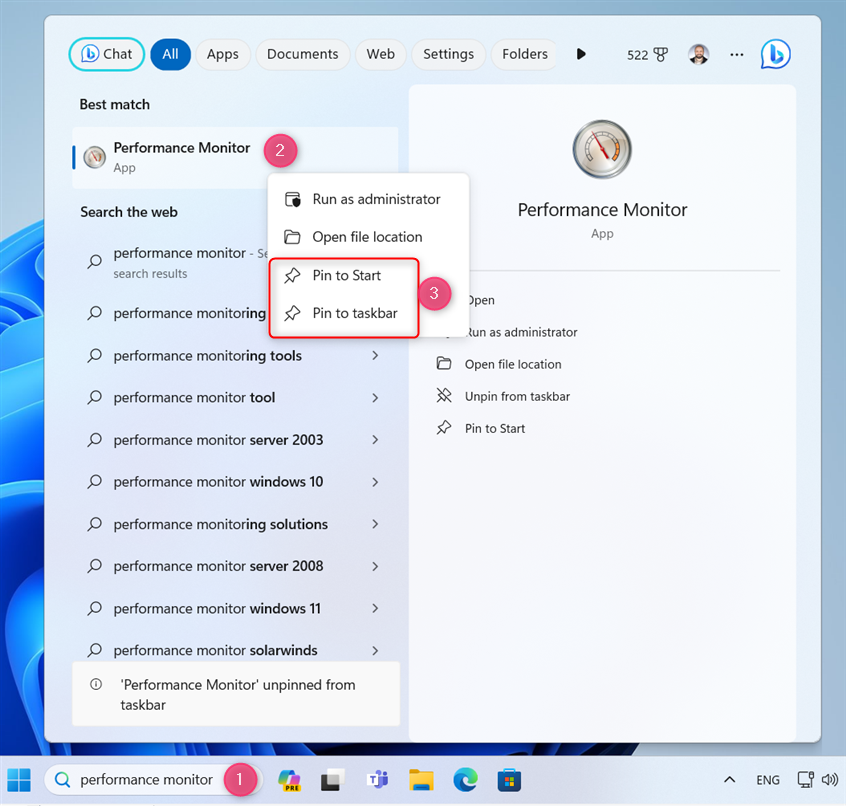This screenshot has height=806, width=846.
Task: Click Open file location in preview pane
Action: pyautogui.click(x=513, y=364)
